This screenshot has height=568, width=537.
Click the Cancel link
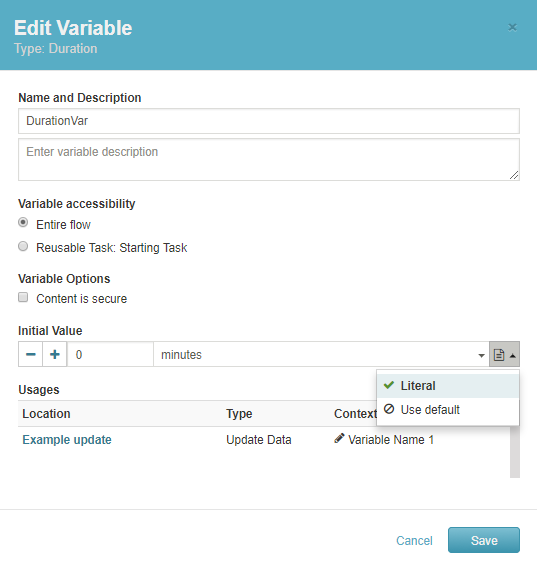(x=414, y=540)
